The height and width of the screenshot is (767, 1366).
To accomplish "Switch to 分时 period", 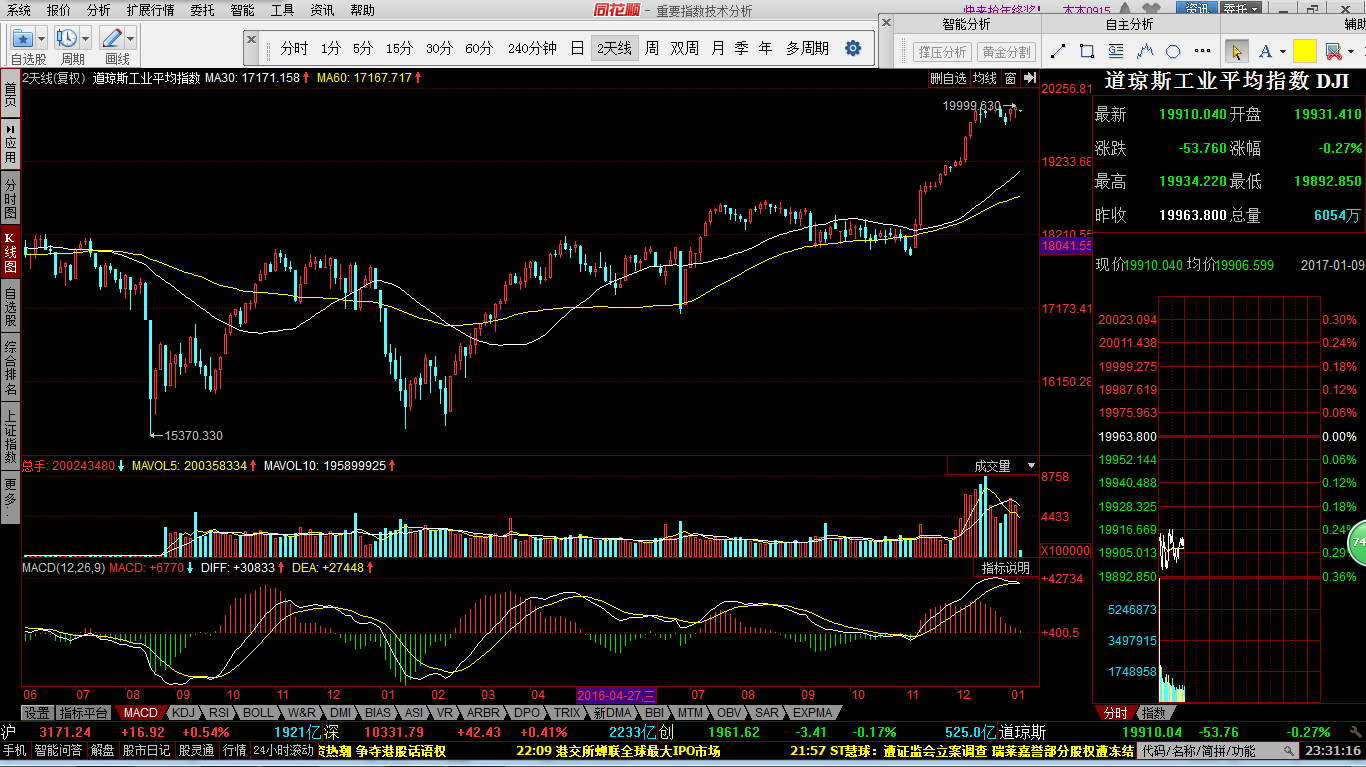I will 294,48.
